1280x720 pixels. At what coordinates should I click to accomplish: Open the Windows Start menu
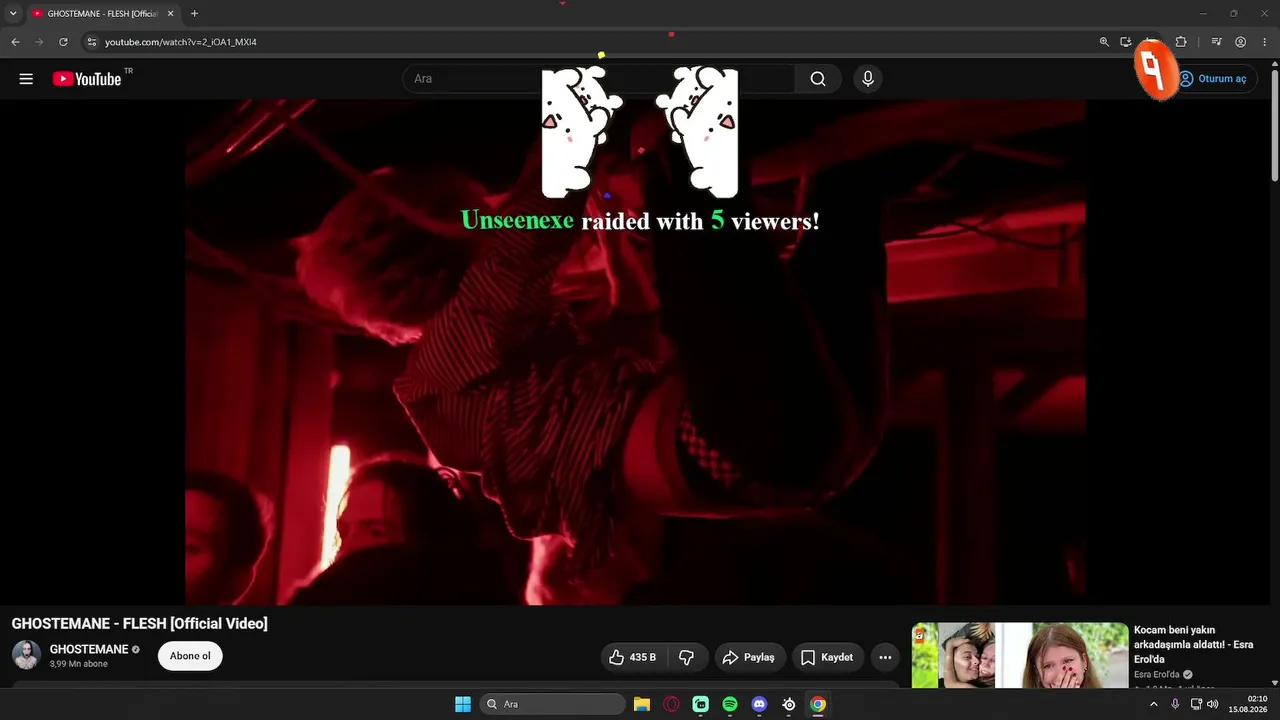tap(463, 704)
